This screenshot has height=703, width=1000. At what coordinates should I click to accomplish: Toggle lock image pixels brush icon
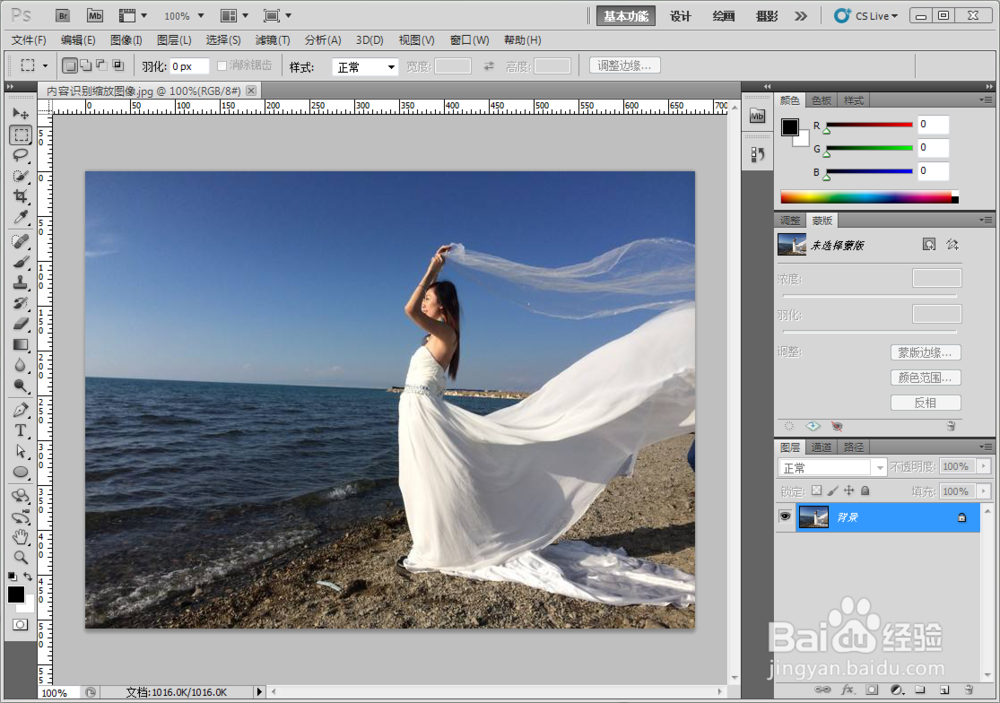[833, 491]
